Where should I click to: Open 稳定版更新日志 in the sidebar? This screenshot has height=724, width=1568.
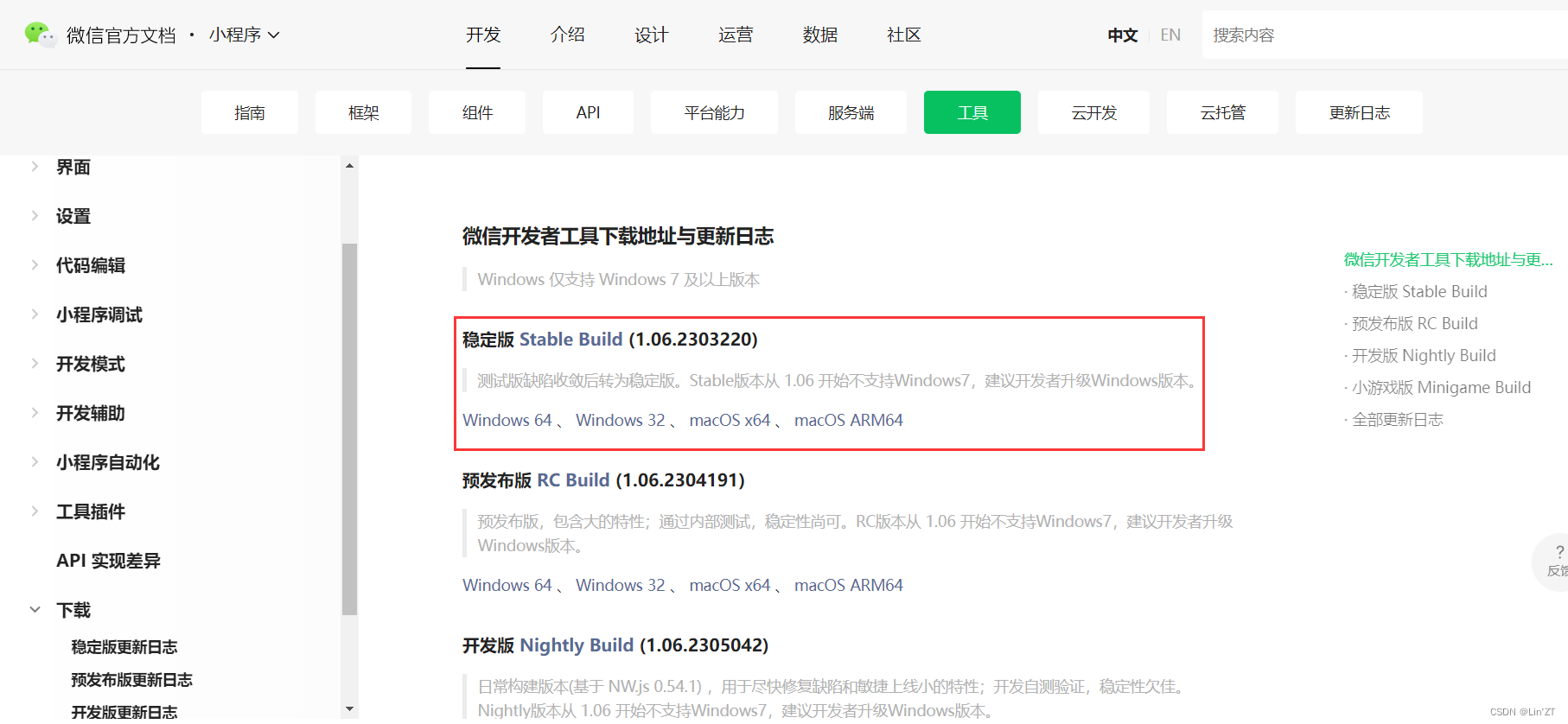click(x=124, y=647)
